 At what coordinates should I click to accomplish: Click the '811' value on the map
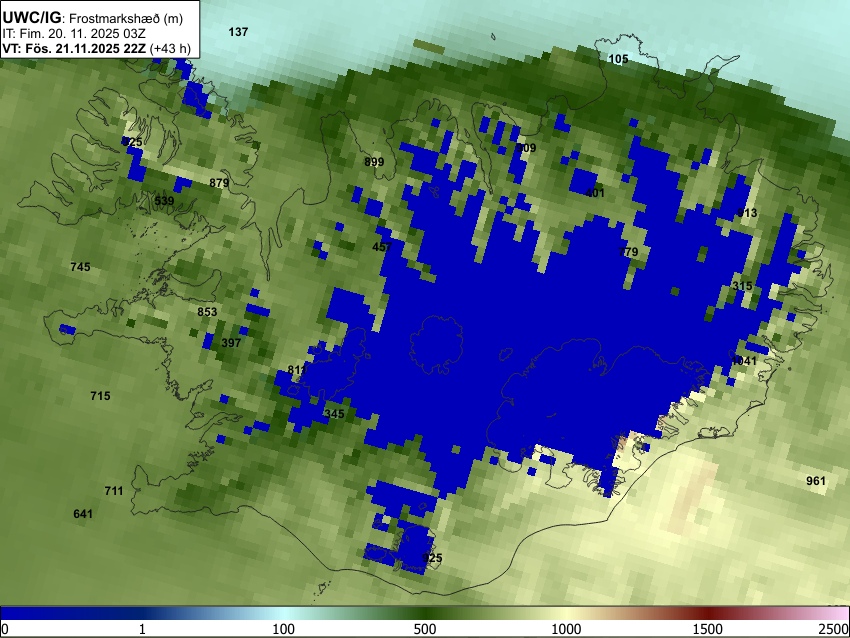click(297, 370)
